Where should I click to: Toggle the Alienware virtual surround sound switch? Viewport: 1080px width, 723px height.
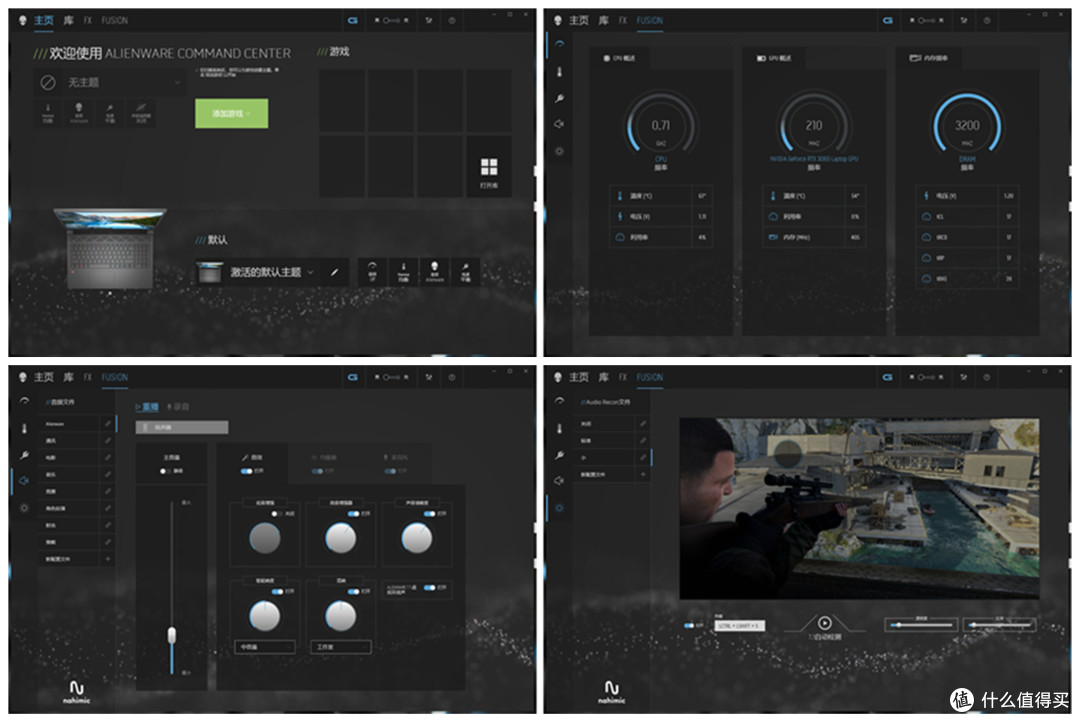pos(430,587)
